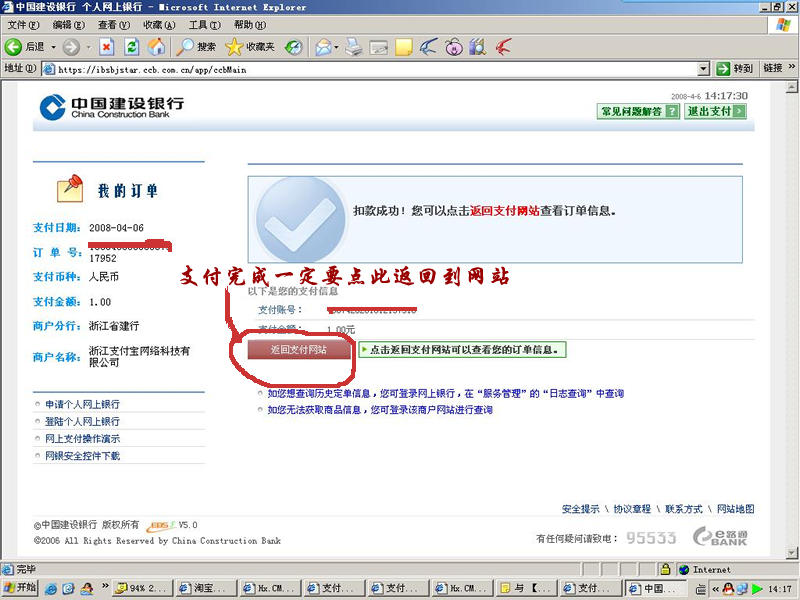Click red 返回支付网站 link in success message
Screen dimensions: 800x600
tap(505, 211)
